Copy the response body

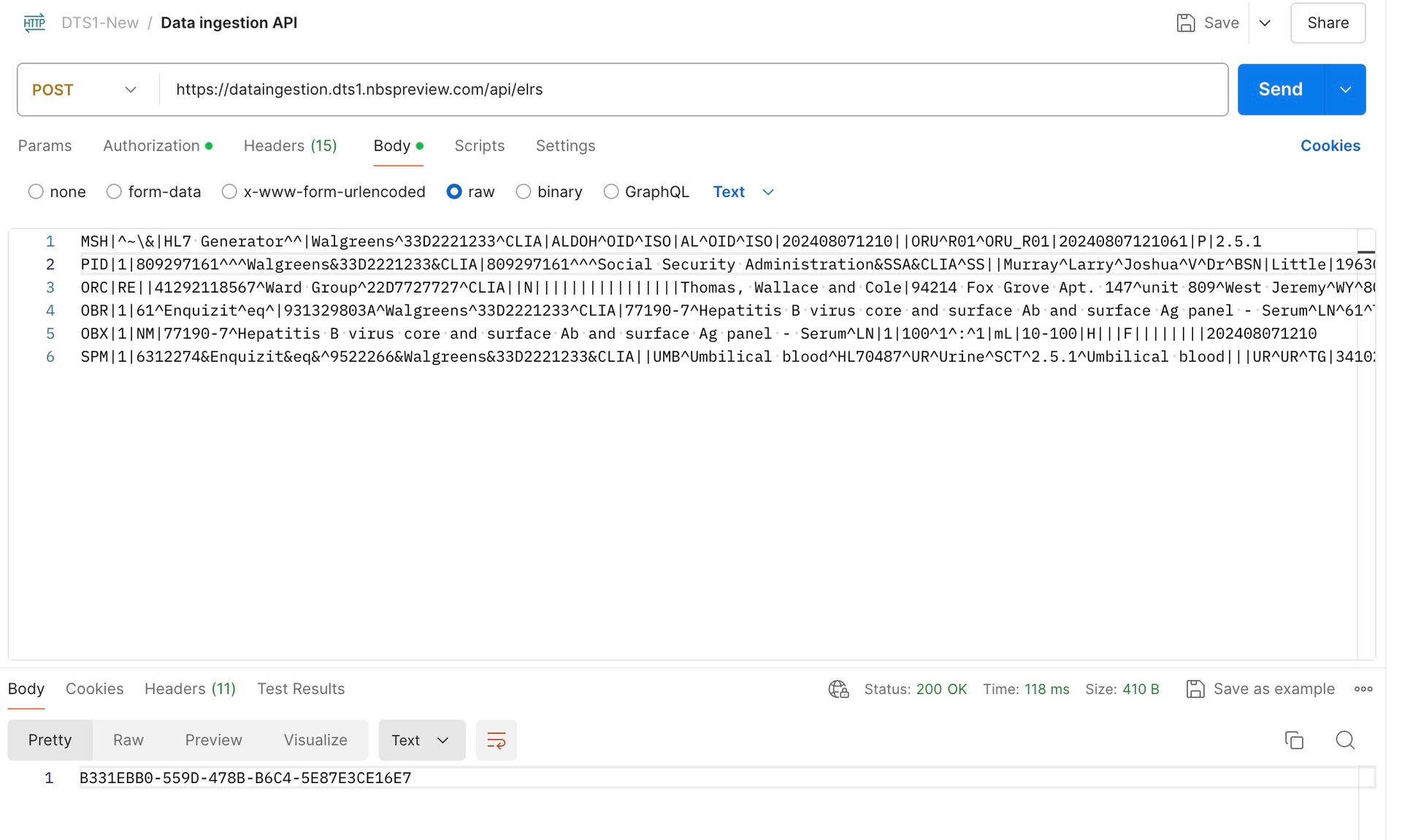point(1294,740)
